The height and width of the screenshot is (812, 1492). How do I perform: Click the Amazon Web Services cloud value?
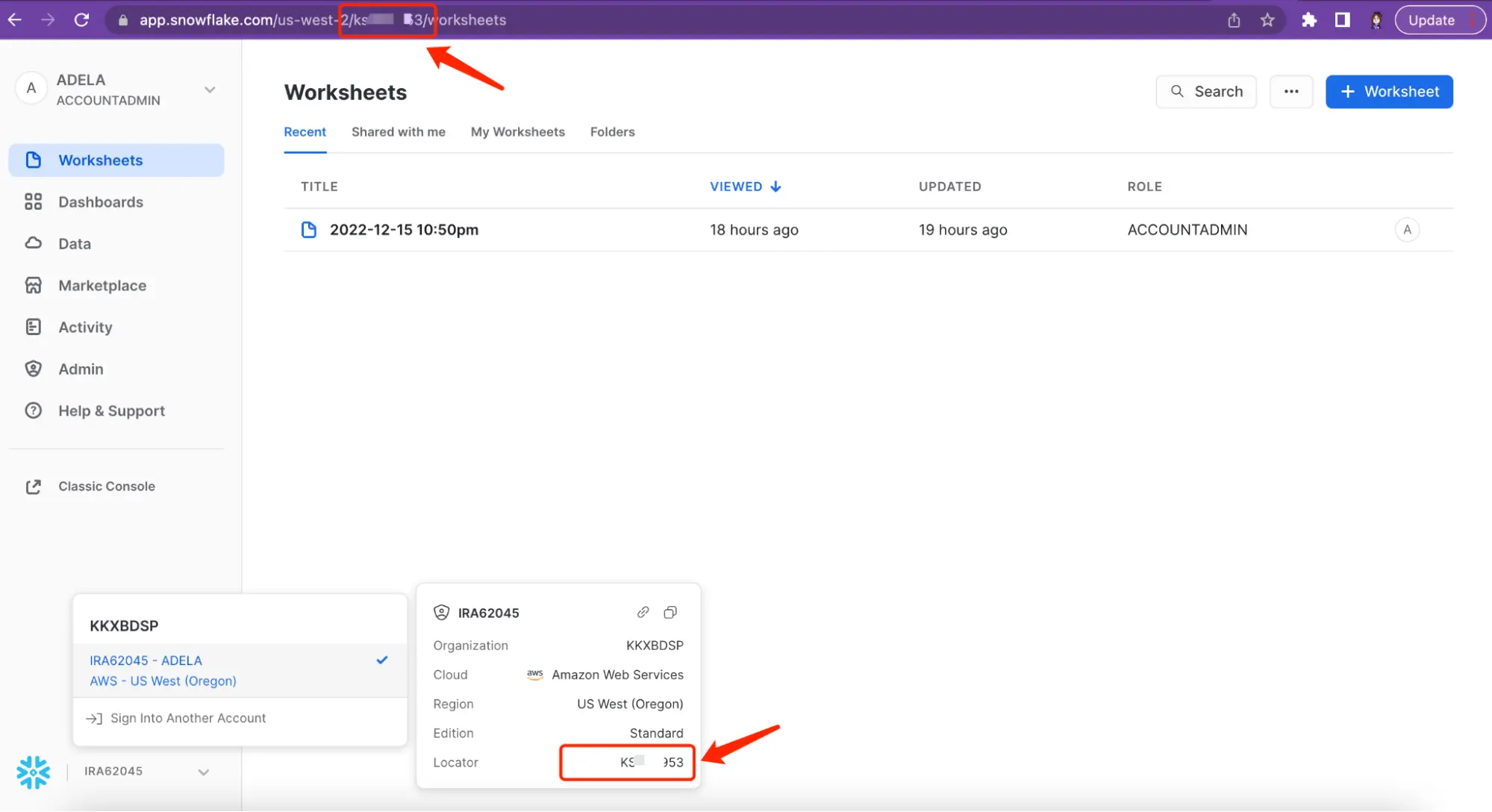617,675
